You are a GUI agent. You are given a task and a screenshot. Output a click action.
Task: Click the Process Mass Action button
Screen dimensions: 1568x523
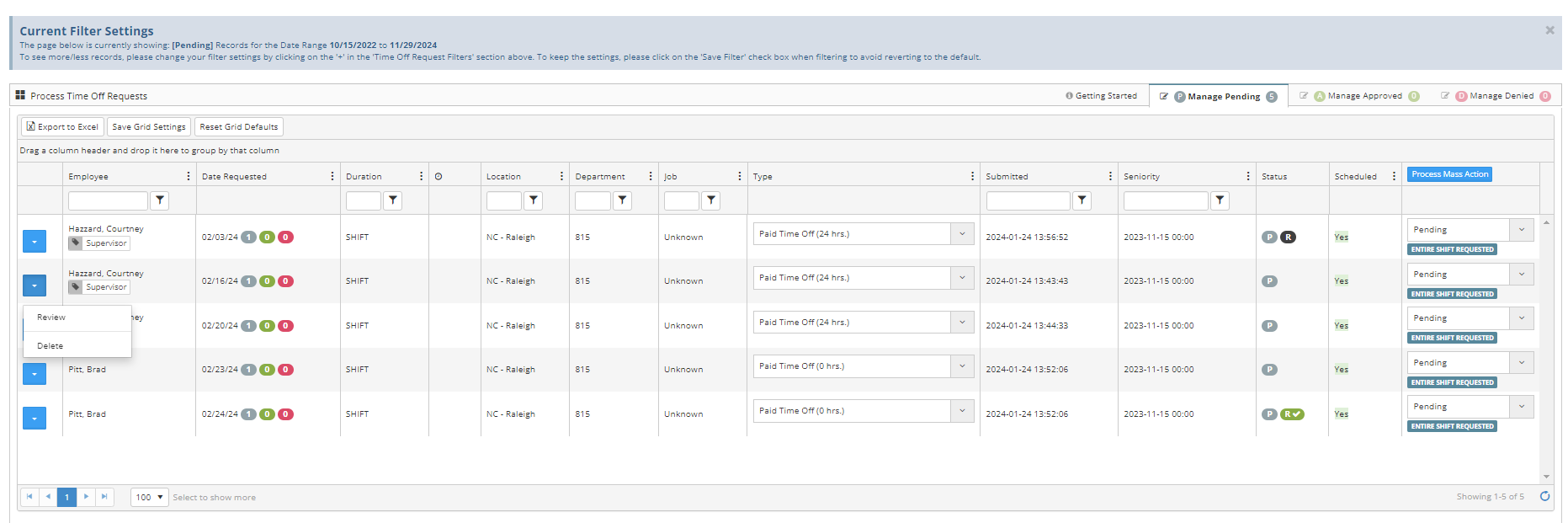[1449, 174]
